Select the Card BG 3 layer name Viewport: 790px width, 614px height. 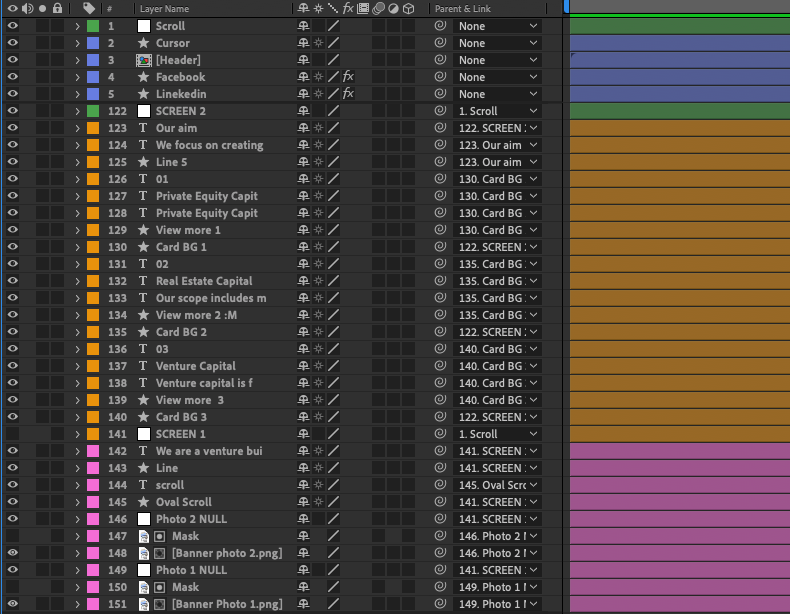[181, 417]
